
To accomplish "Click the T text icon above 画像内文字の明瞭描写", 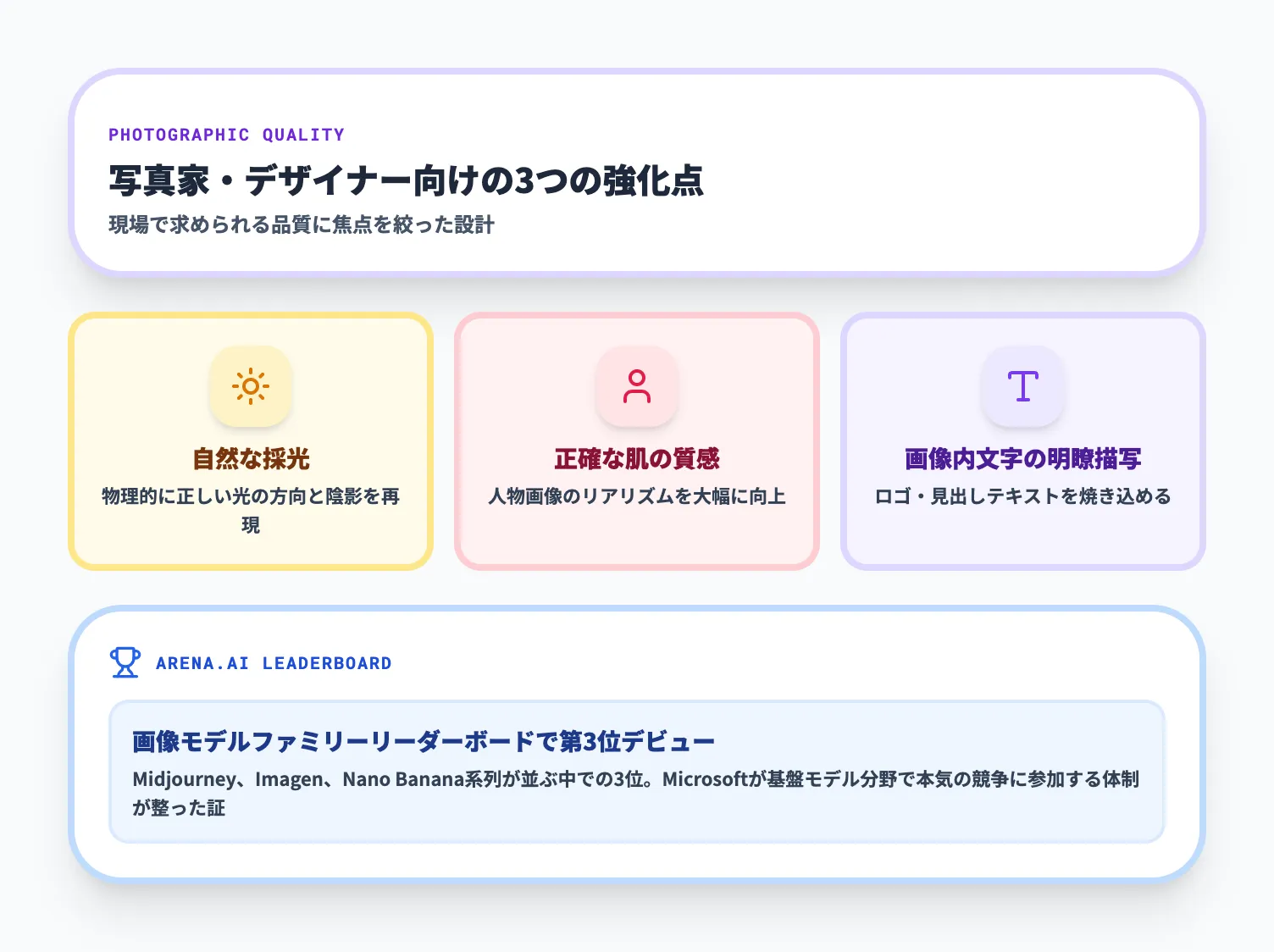I will point(1022,386).
